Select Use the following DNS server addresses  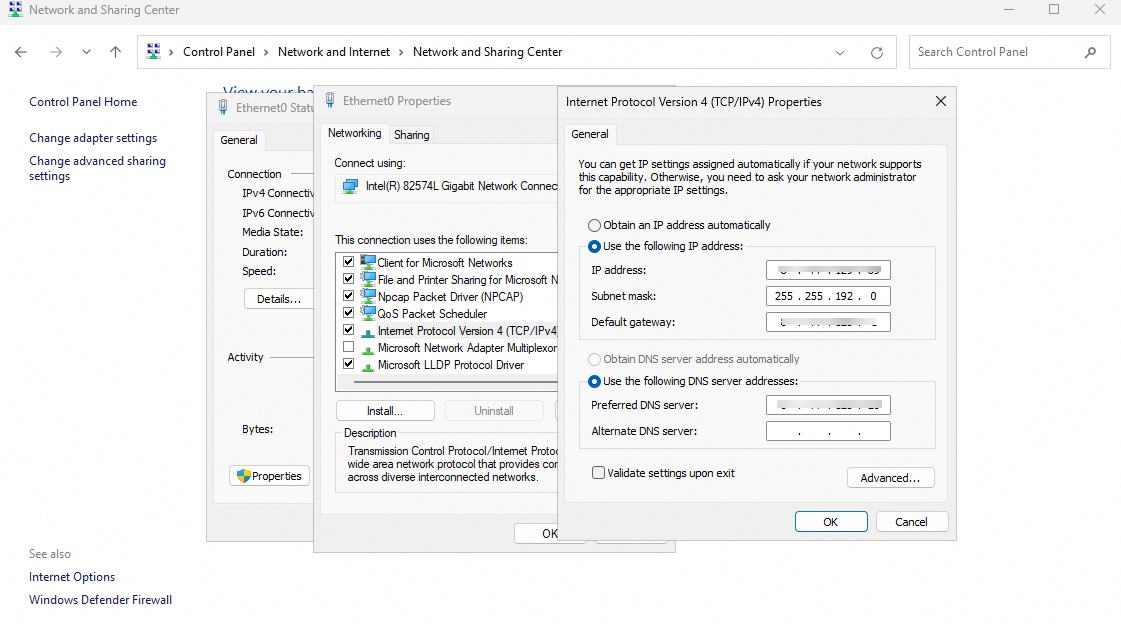tap(594, 382)
